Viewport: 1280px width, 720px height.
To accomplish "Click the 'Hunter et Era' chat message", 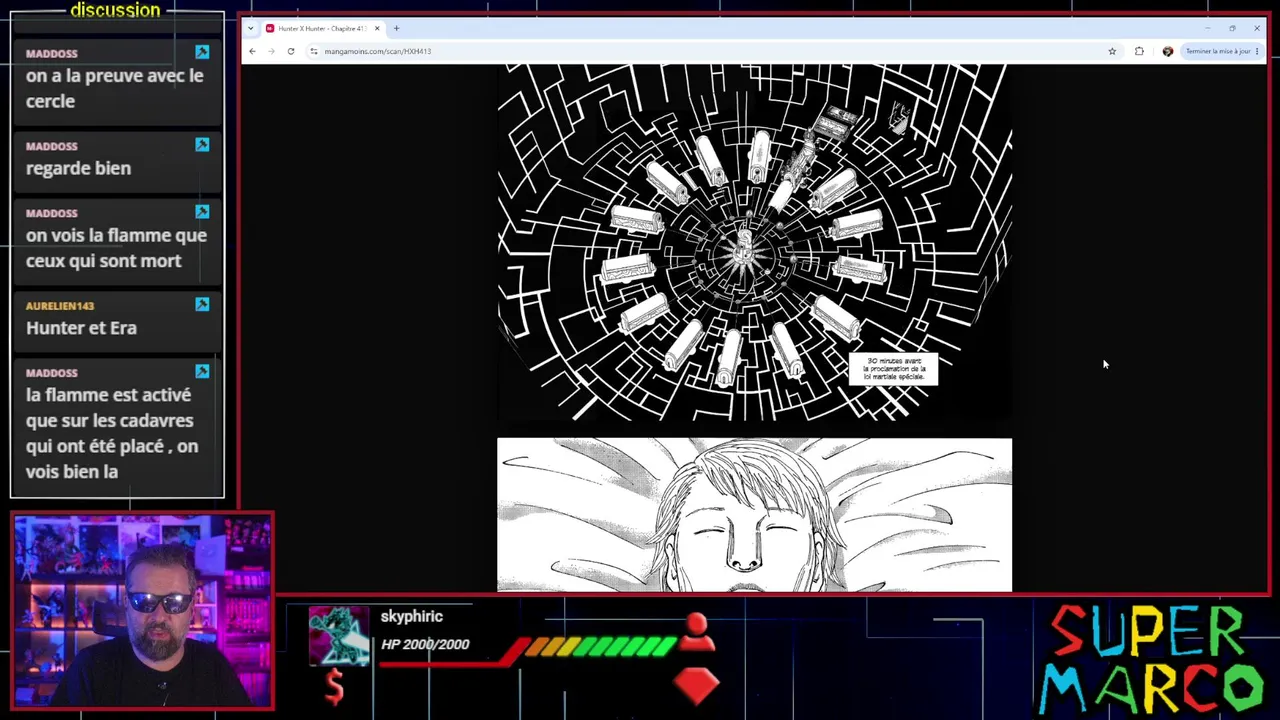I will tap(81, 328).
